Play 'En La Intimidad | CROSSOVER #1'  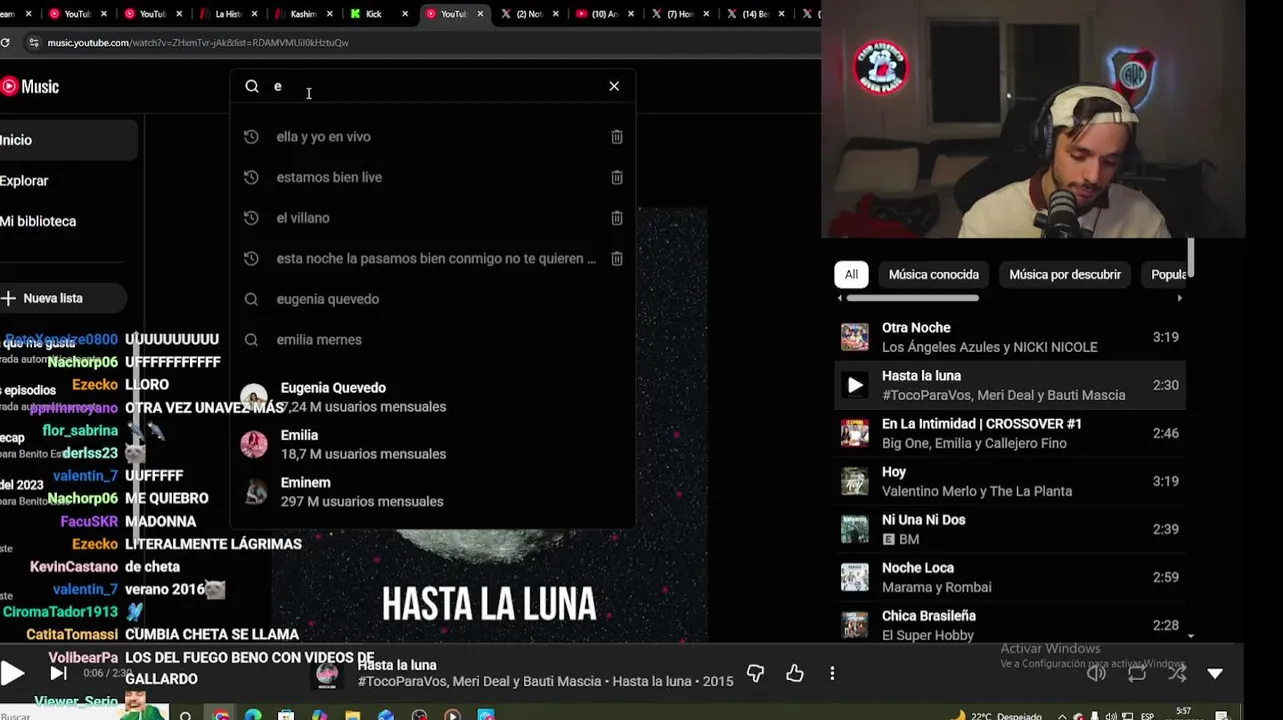click(x=1010, y=433)
